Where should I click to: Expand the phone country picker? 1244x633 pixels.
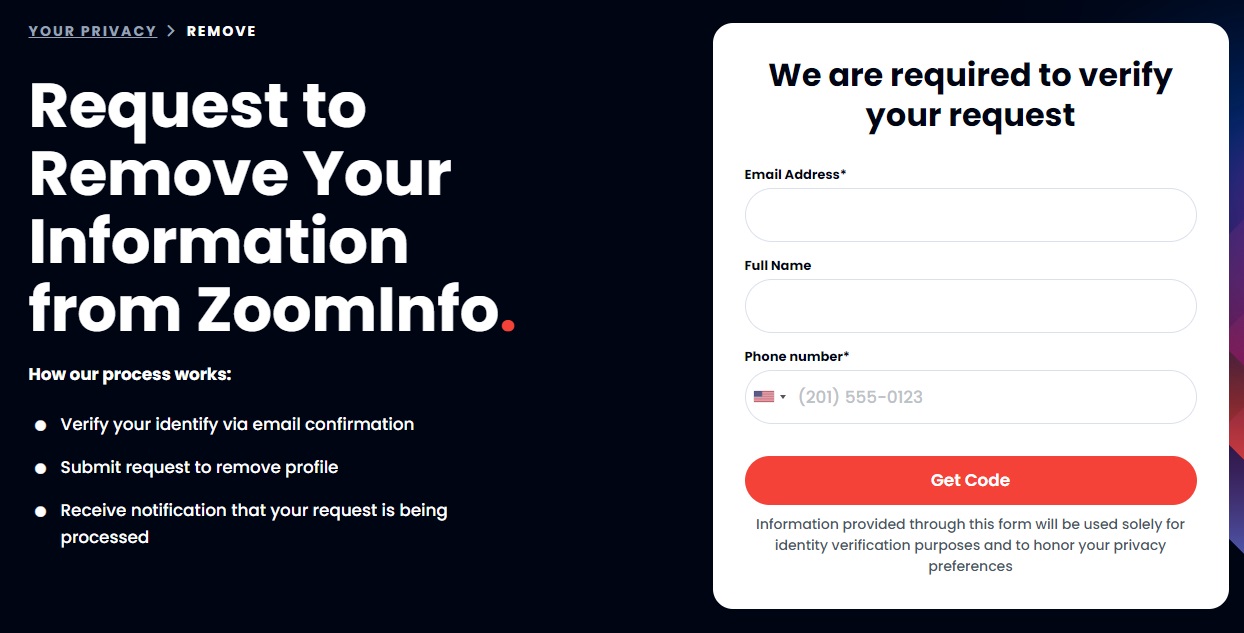click(772, 396)
